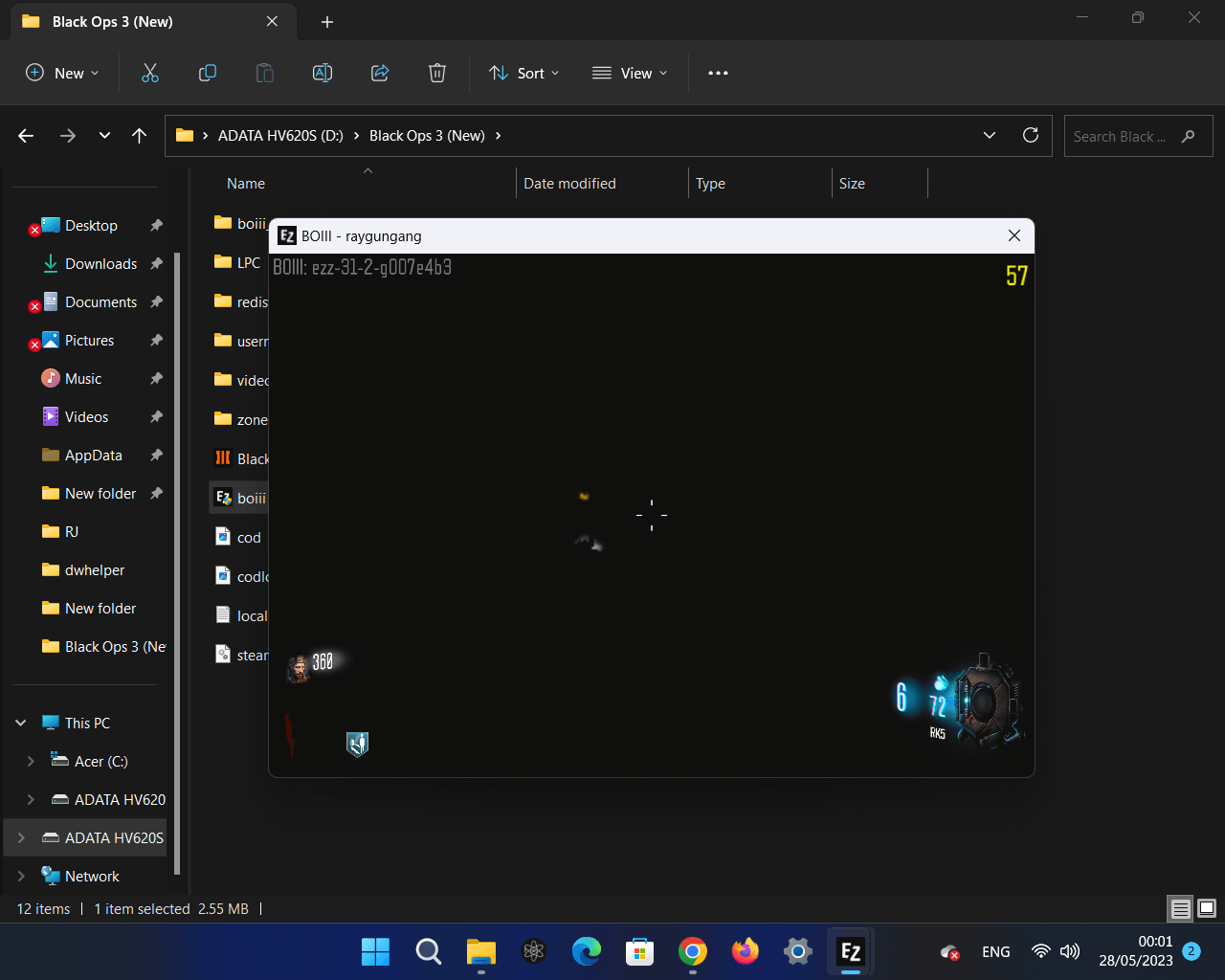Click the atom app icon on taskbar

[534, 951]
